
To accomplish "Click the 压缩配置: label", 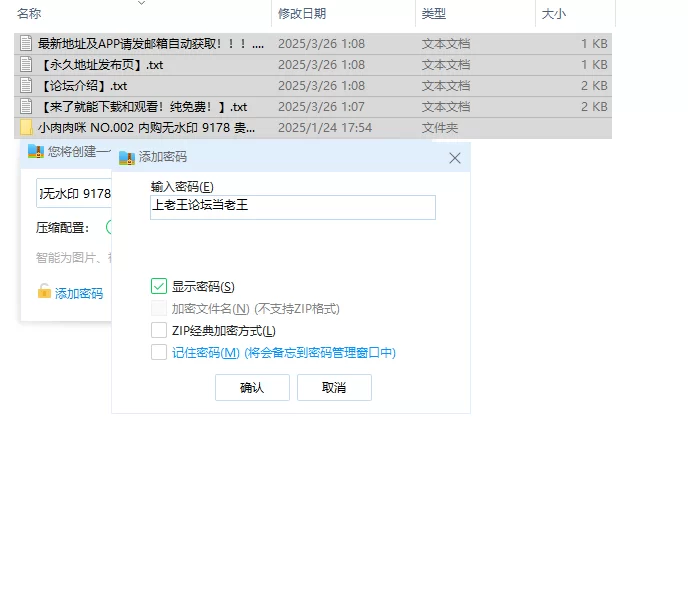I will 63,228.
